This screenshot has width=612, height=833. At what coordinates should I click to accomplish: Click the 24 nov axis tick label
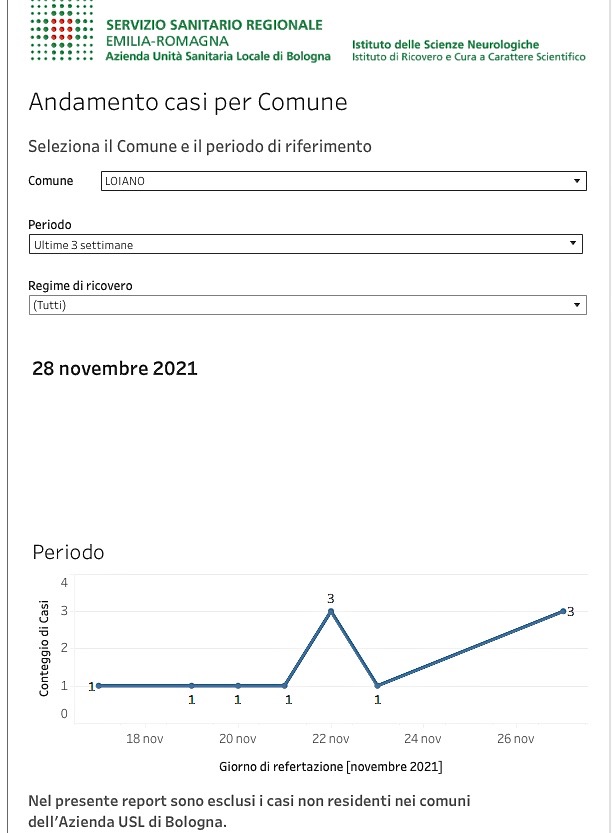[x=423, y=738]
